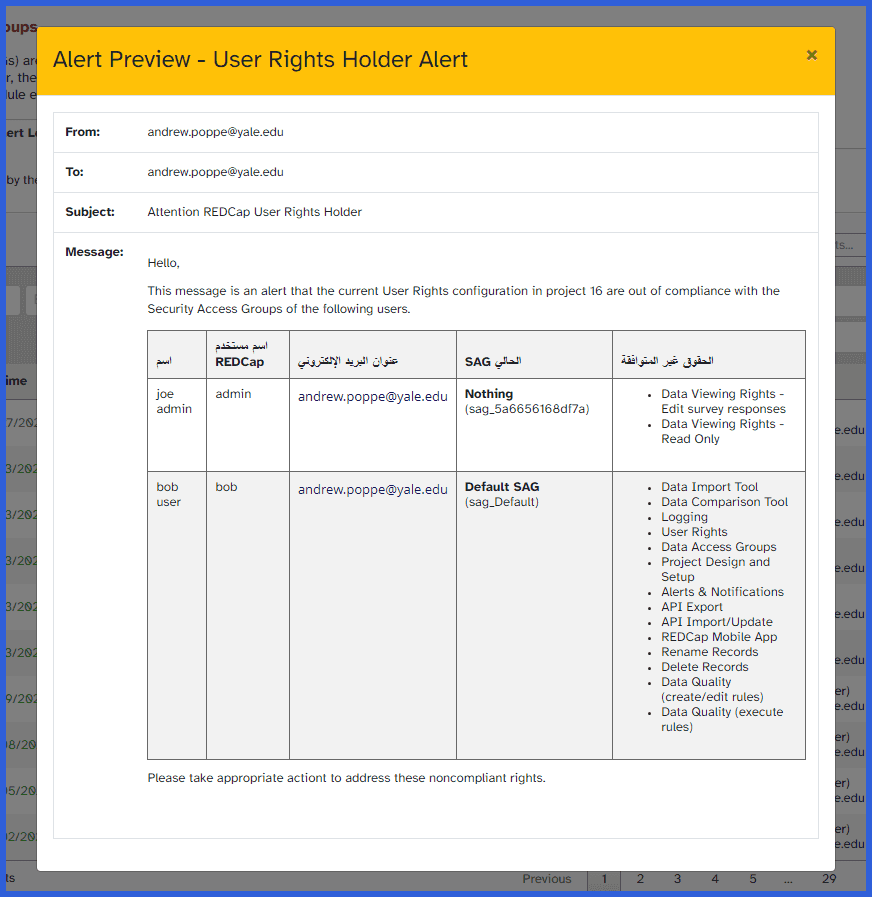The image size is (872, 897).
Task: Click 'Data Access Groups' list item
Action: pos(719,547)
